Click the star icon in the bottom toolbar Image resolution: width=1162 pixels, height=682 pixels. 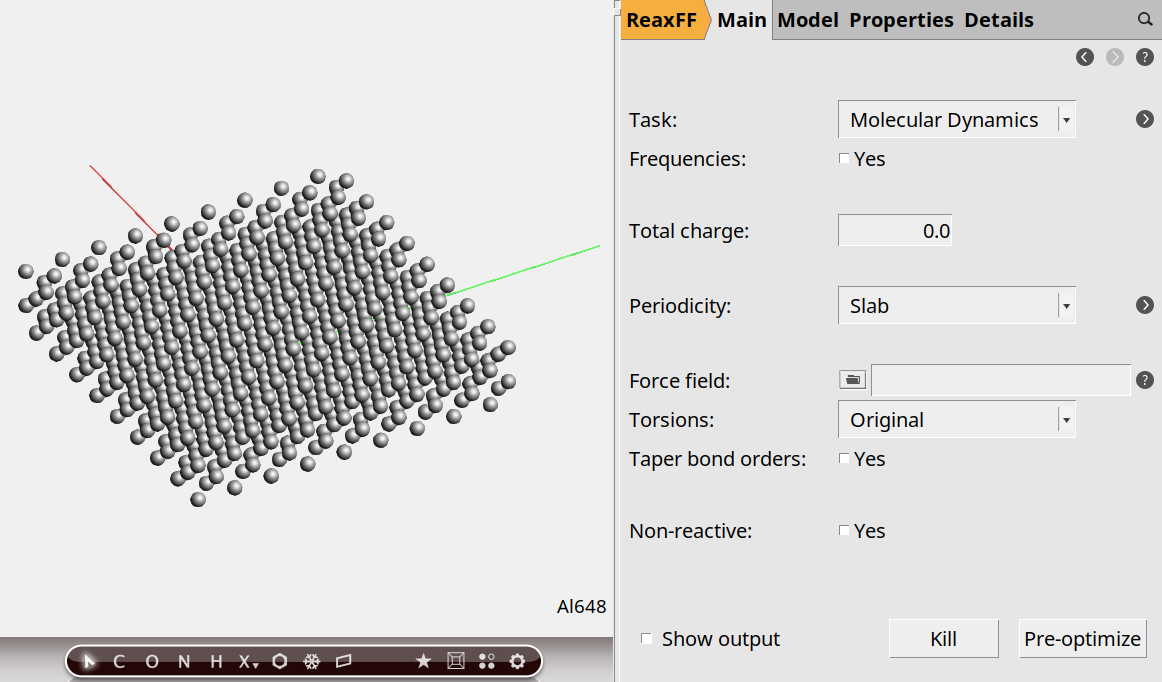[423, 661]
